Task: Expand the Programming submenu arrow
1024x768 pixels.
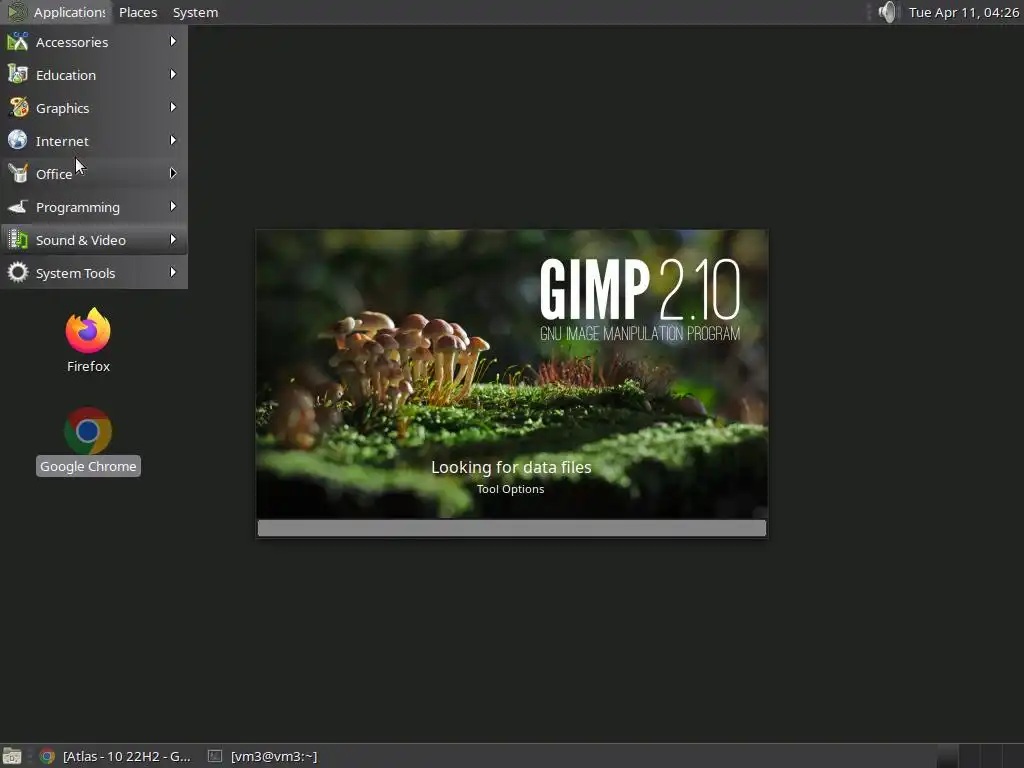Action: [x=173, y=206]
